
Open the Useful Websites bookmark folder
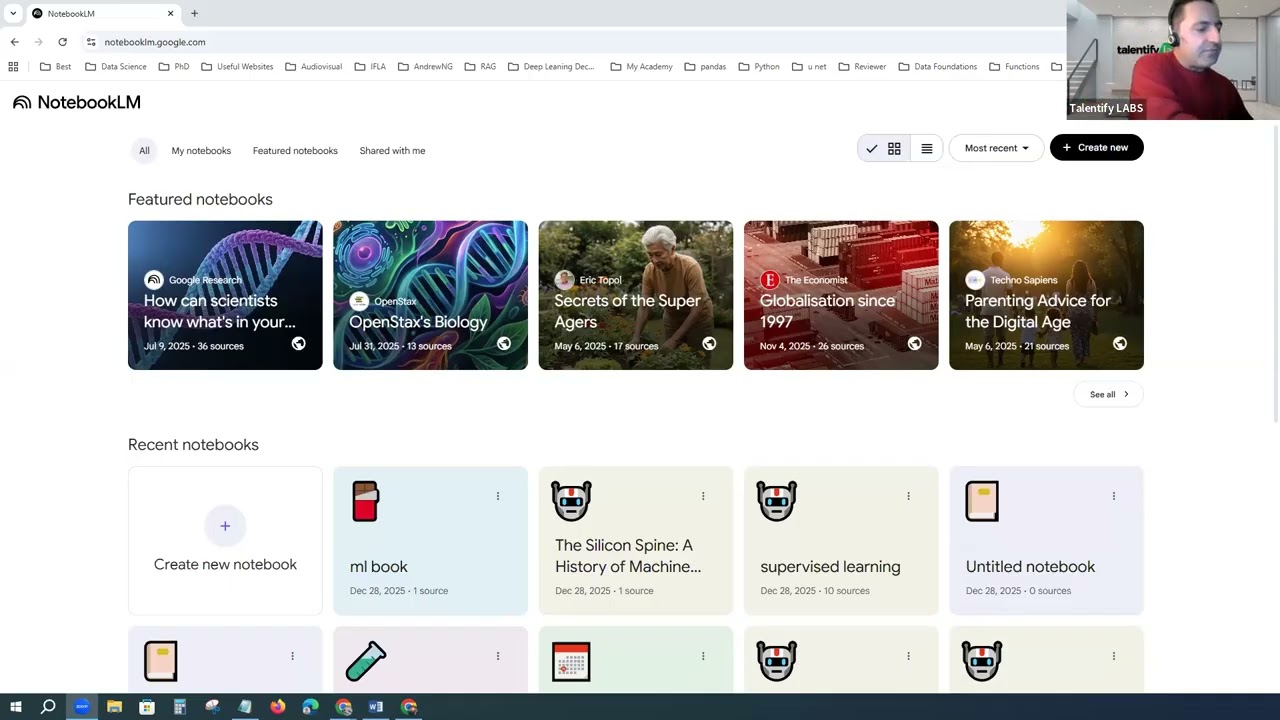coord(237,67)
